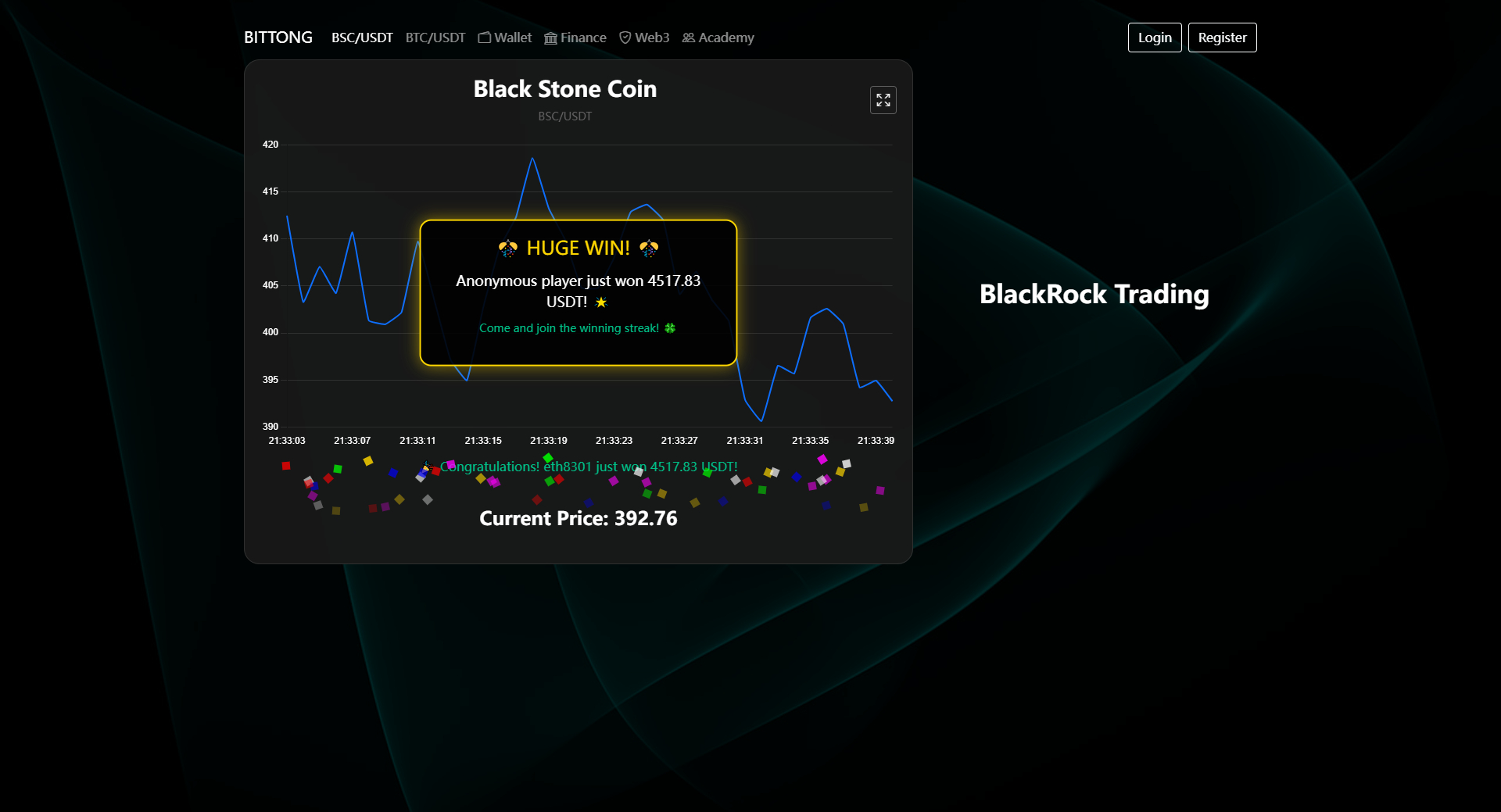Click the wallet icon in the navbar
This screenshot has width=1501, height=812.
(x=485, y=38)
